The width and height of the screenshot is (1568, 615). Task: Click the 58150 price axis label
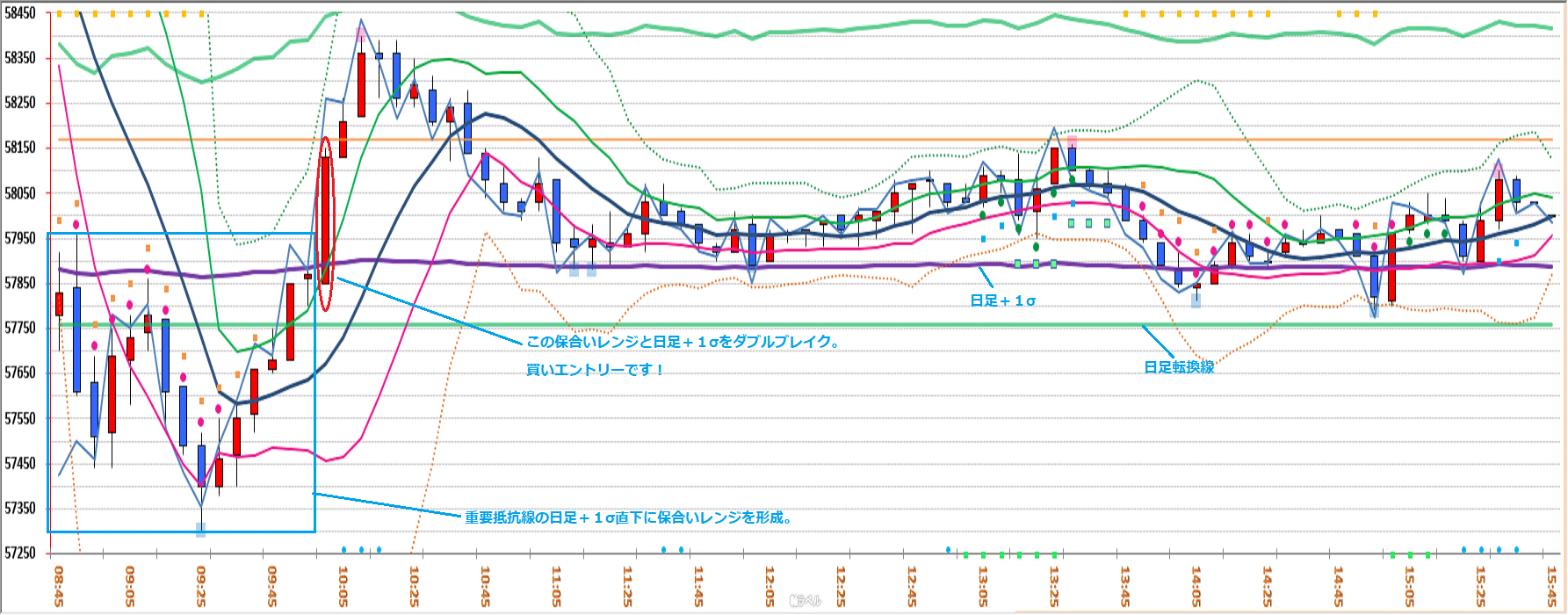point(20,148)
